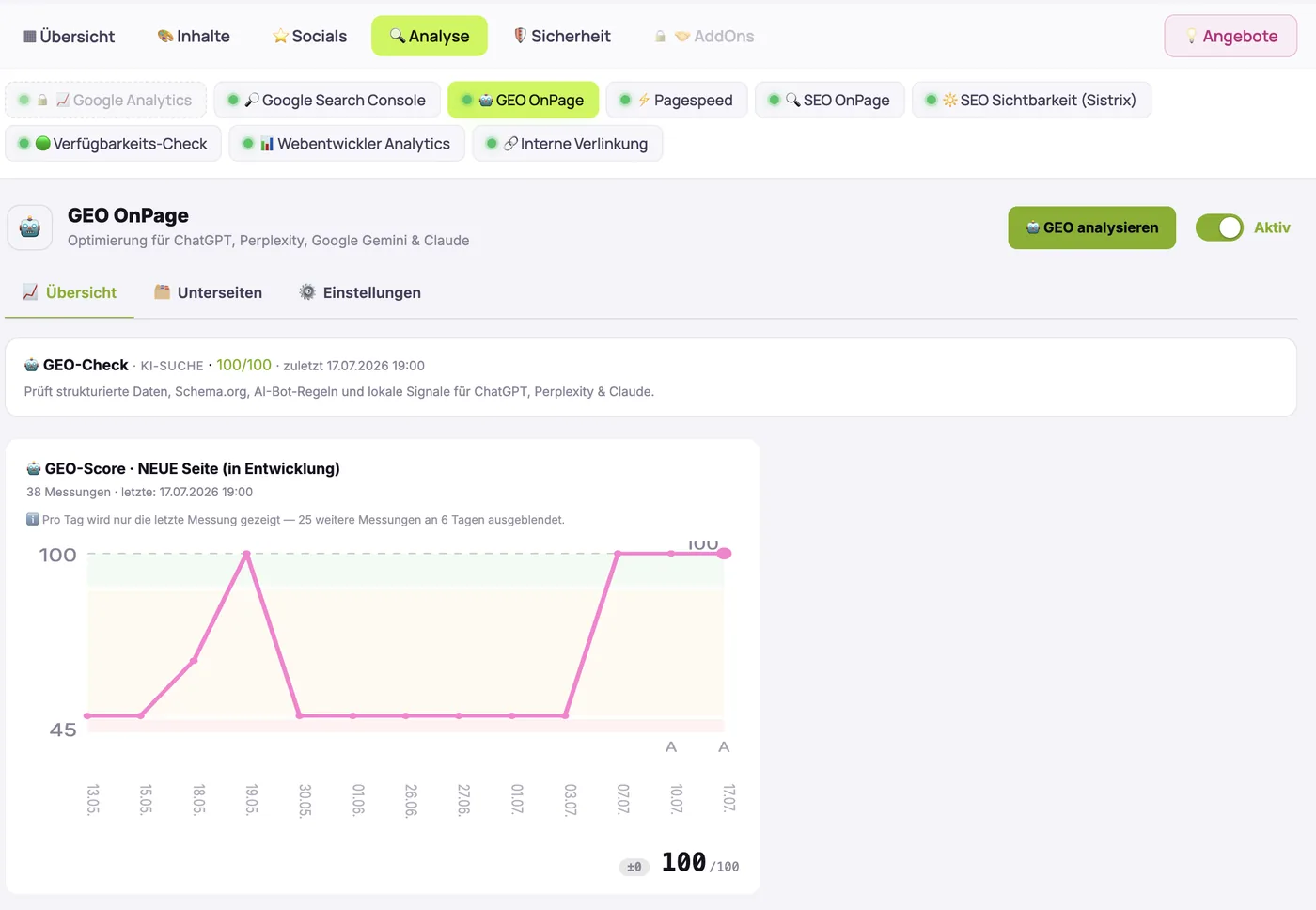Click the chart point at 07.07.
Image resolution: width=1316 pixels, height=910 pixels.
click(x=618, y=554)
